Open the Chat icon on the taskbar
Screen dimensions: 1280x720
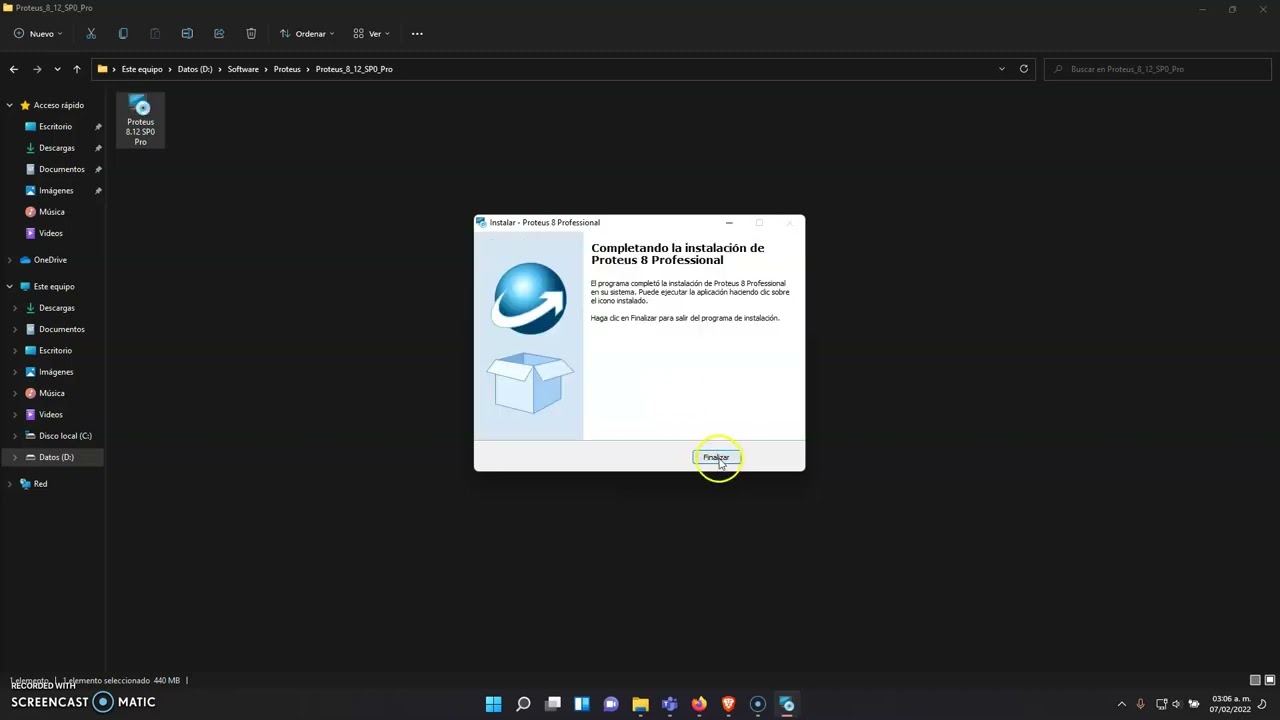[x=611, y=704]
